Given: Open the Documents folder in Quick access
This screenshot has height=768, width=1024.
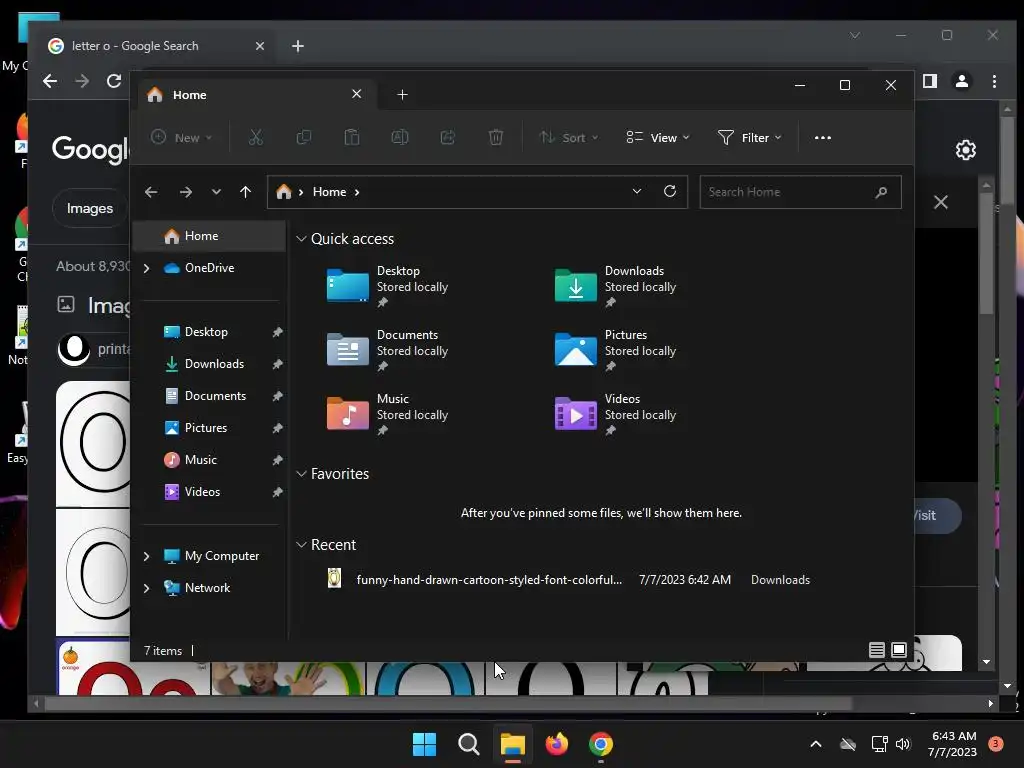Looking at the screenshot, I should coord(388,350).
